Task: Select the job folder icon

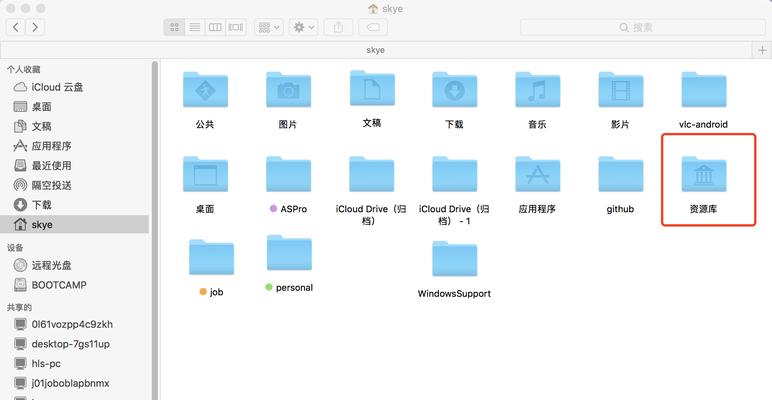Action: click(x=211, y=257)
